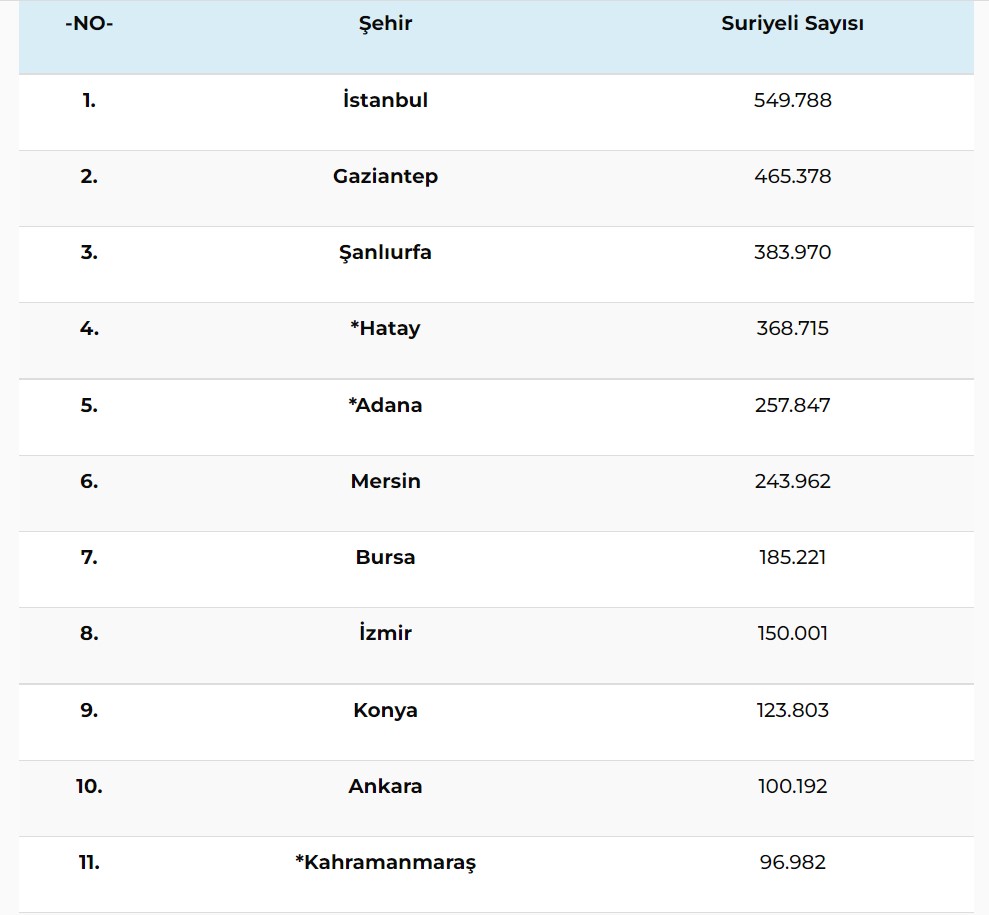Click the 150.001 count for İzmir
This screenshot has height=915, width=989.
tap(792, 633)
